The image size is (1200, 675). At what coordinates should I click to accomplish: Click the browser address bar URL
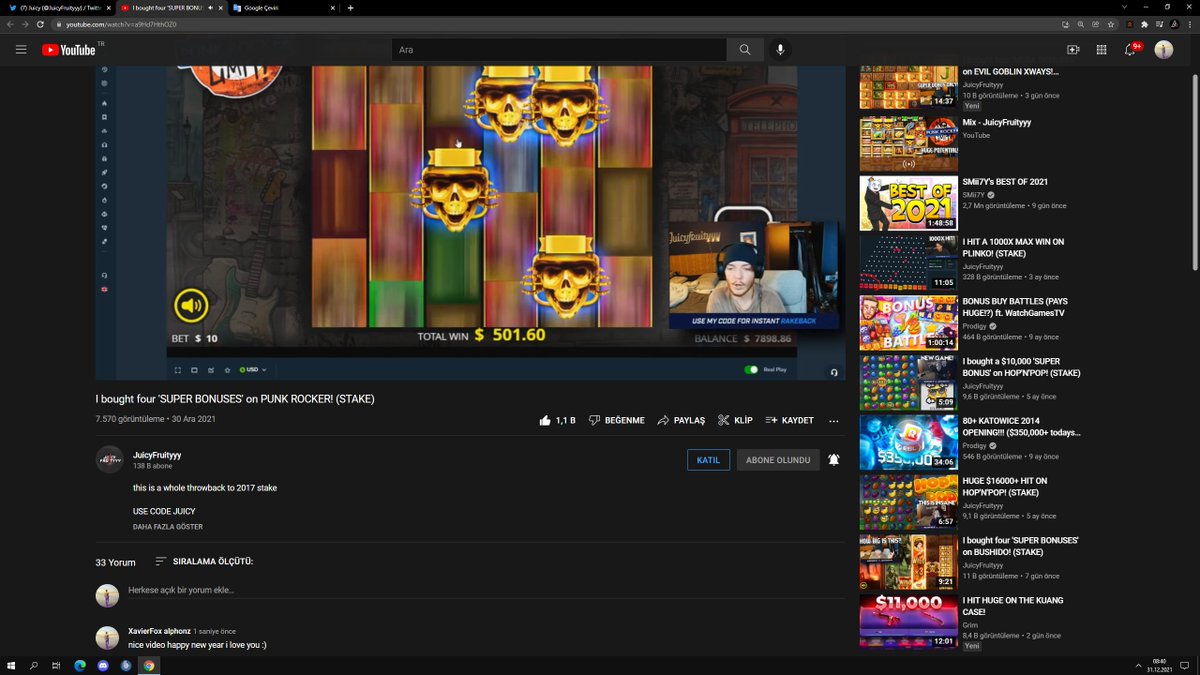[x=122, y=24]
